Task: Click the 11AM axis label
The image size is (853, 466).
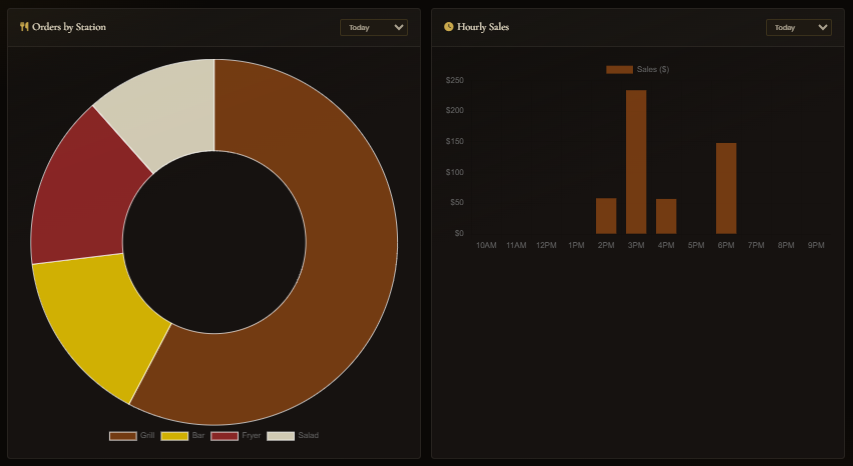Action: tap(516, 245)
